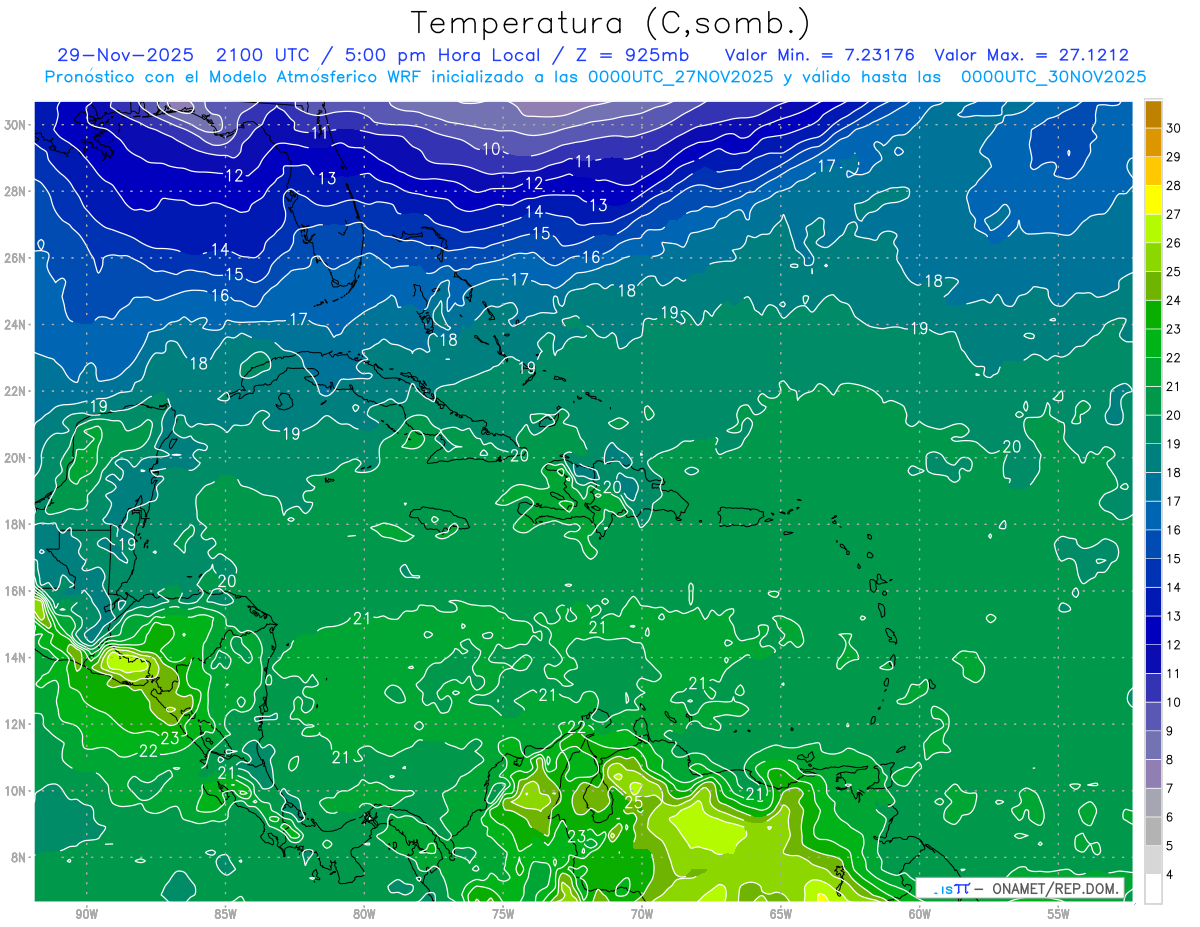Click the "0000UTC_27NOV2025" initialization time
1200x927 pixels.
682,77
